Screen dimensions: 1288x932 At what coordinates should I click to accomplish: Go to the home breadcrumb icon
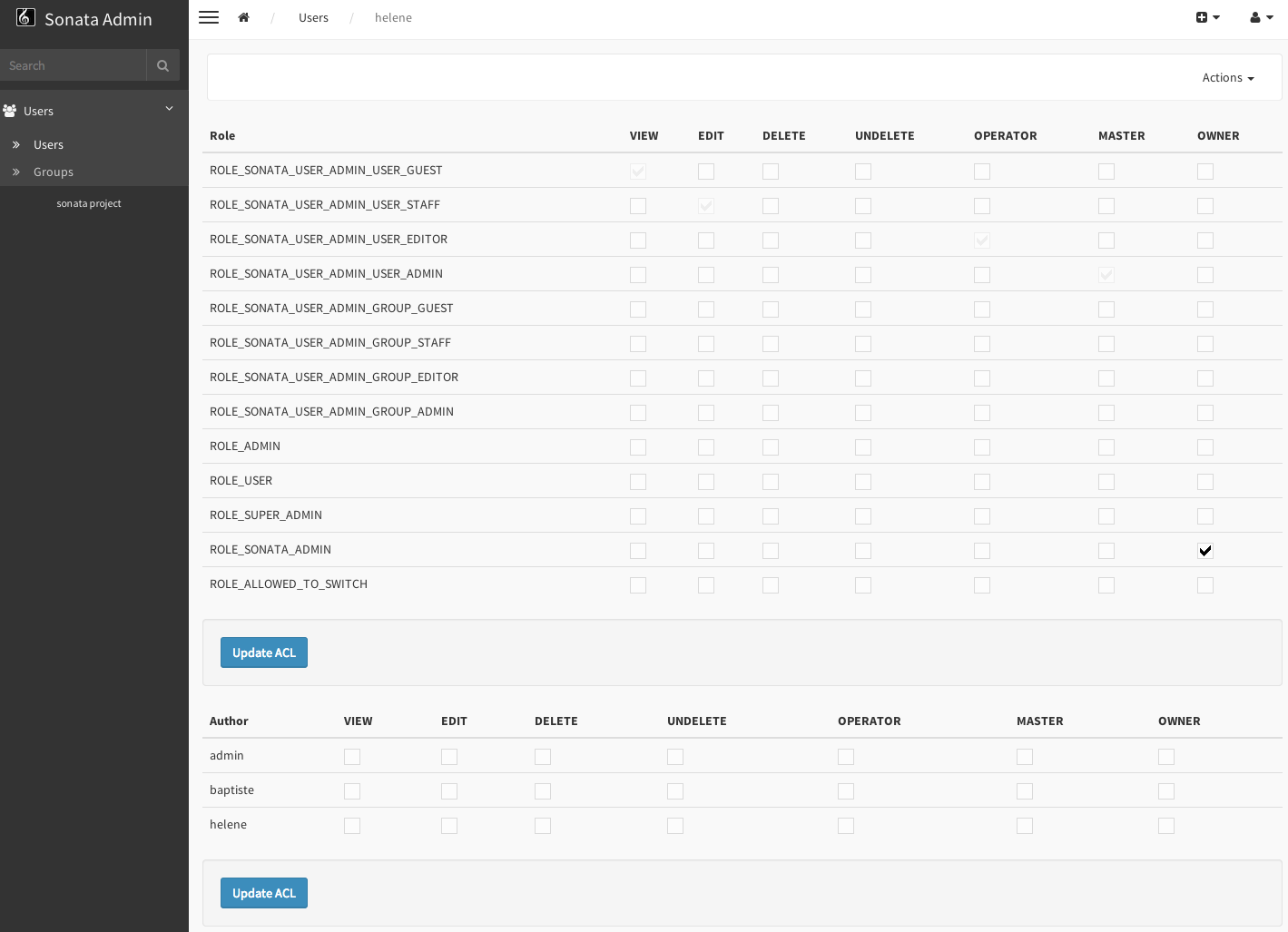(243, 17)
